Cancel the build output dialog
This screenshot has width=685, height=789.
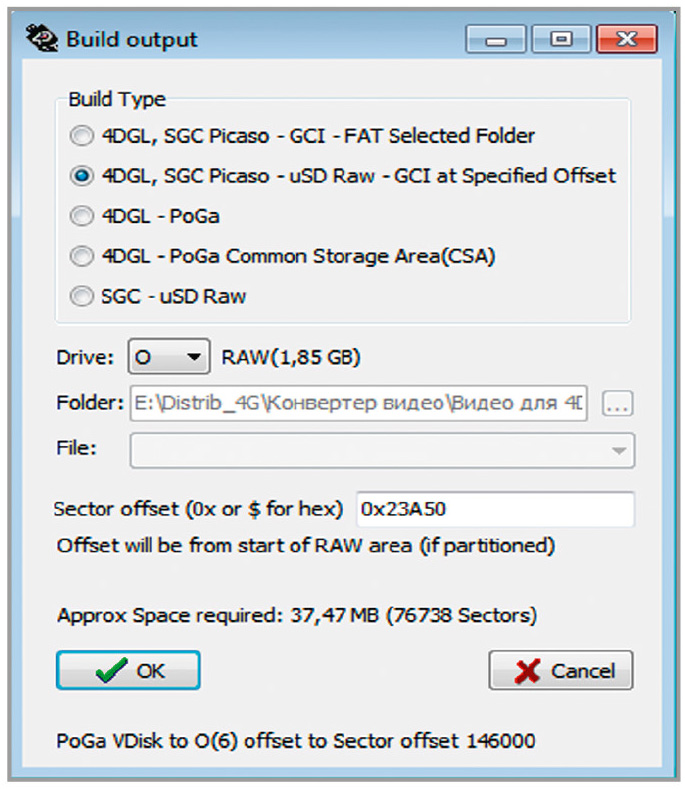click(561, 670)
